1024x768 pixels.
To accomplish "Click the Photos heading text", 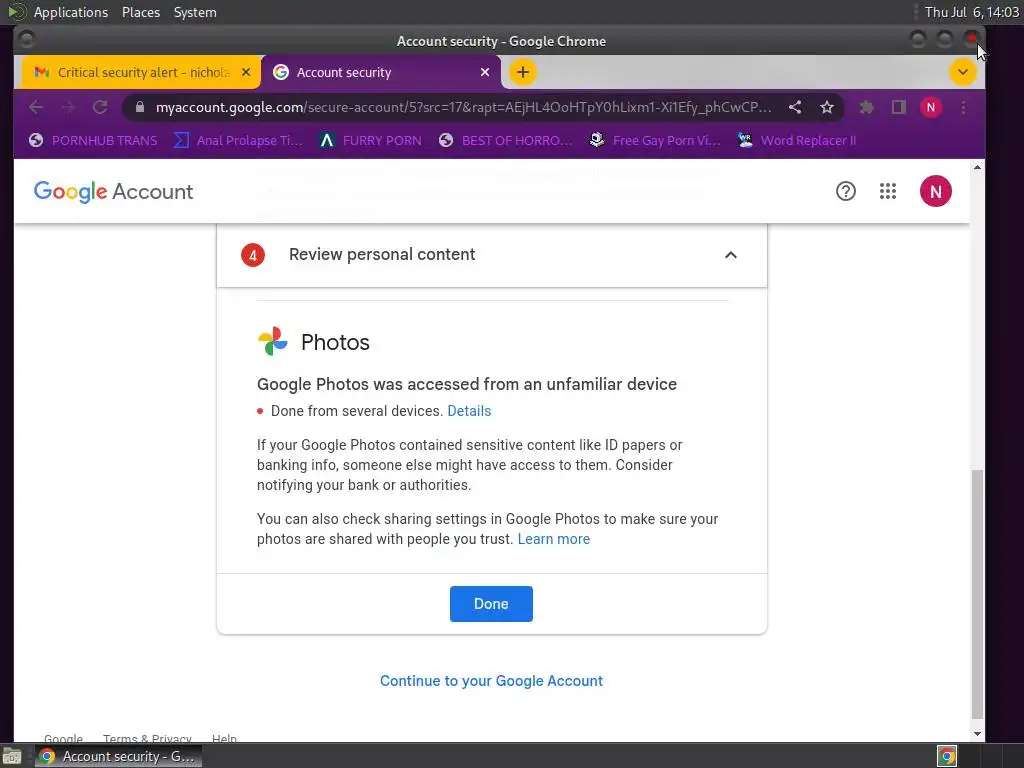I will pos(335,342).
